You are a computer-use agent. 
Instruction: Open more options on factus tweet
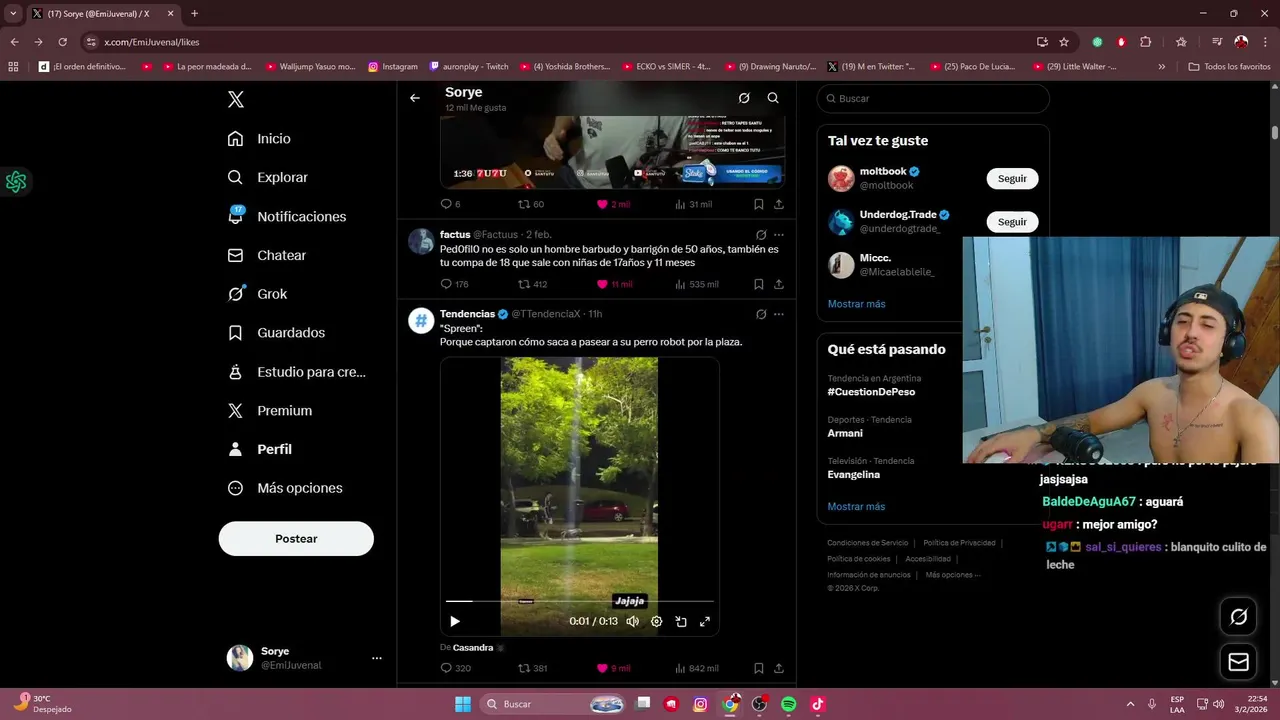coord(779,234)
